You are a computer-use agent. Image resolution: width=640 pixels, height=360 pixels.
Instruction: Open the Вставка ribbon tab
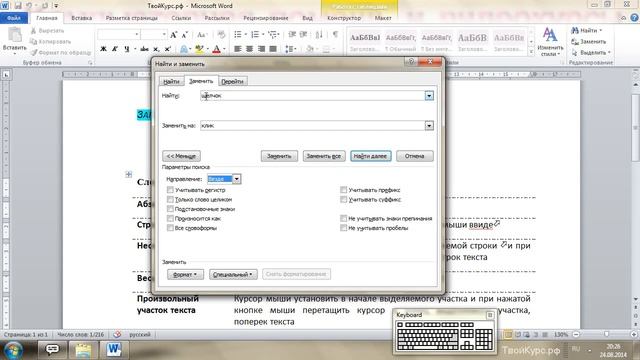point(82,18)
